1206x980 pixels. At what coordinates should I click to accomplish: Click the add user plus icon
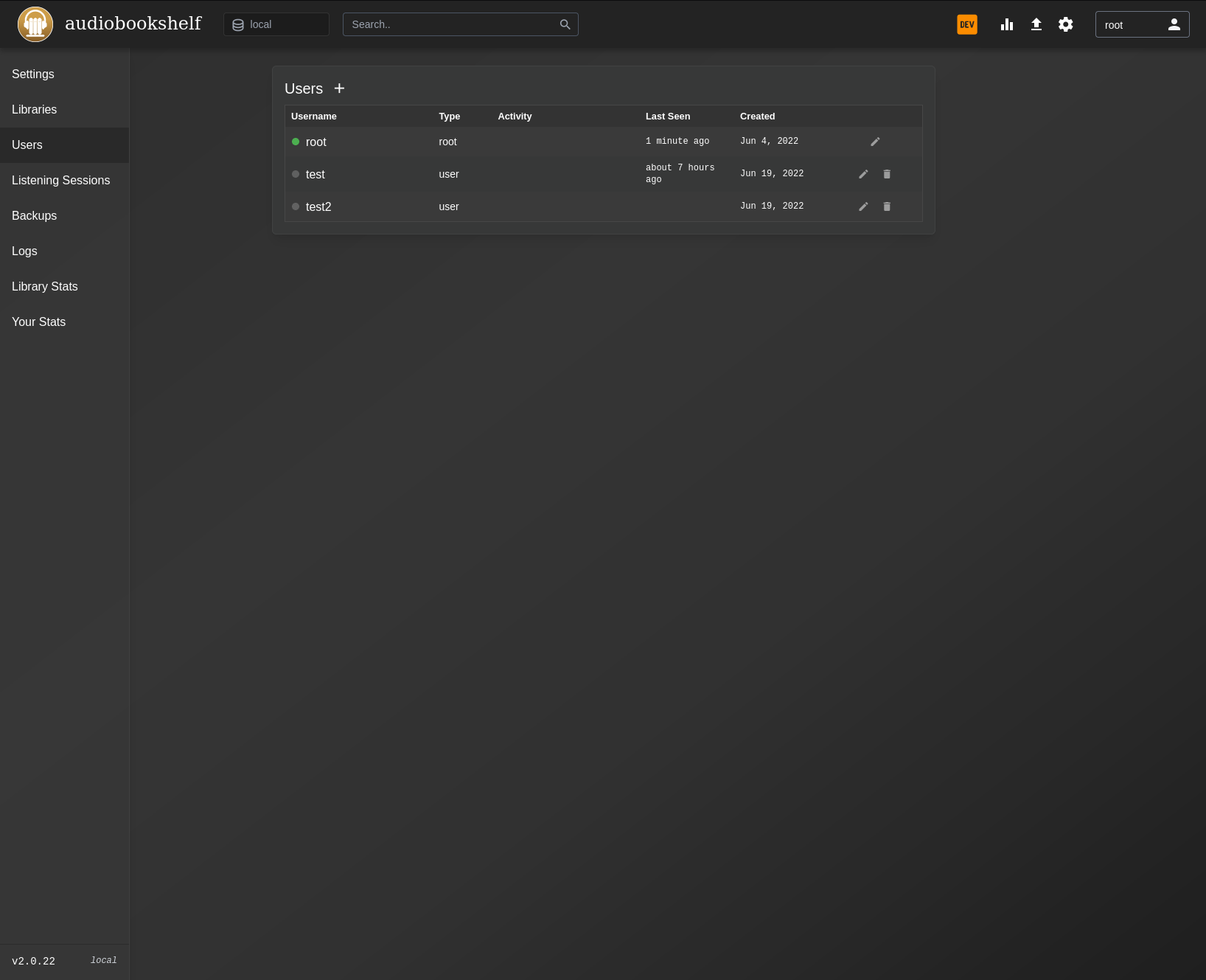(339, 88)
